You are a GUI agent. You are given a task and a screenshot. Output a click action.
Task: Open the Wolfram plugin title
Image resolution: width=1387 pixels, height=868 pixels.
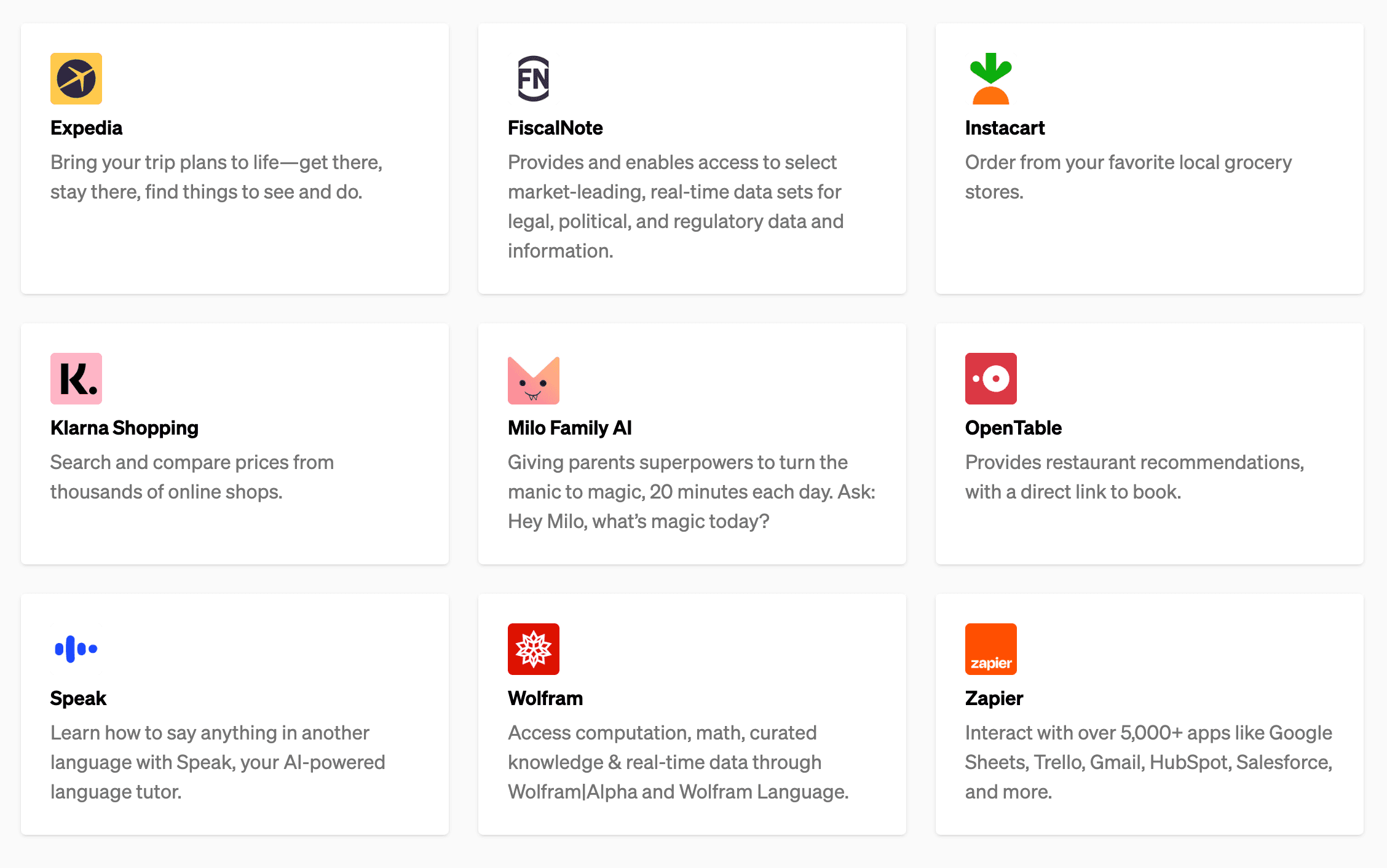[x=545, y=698]
